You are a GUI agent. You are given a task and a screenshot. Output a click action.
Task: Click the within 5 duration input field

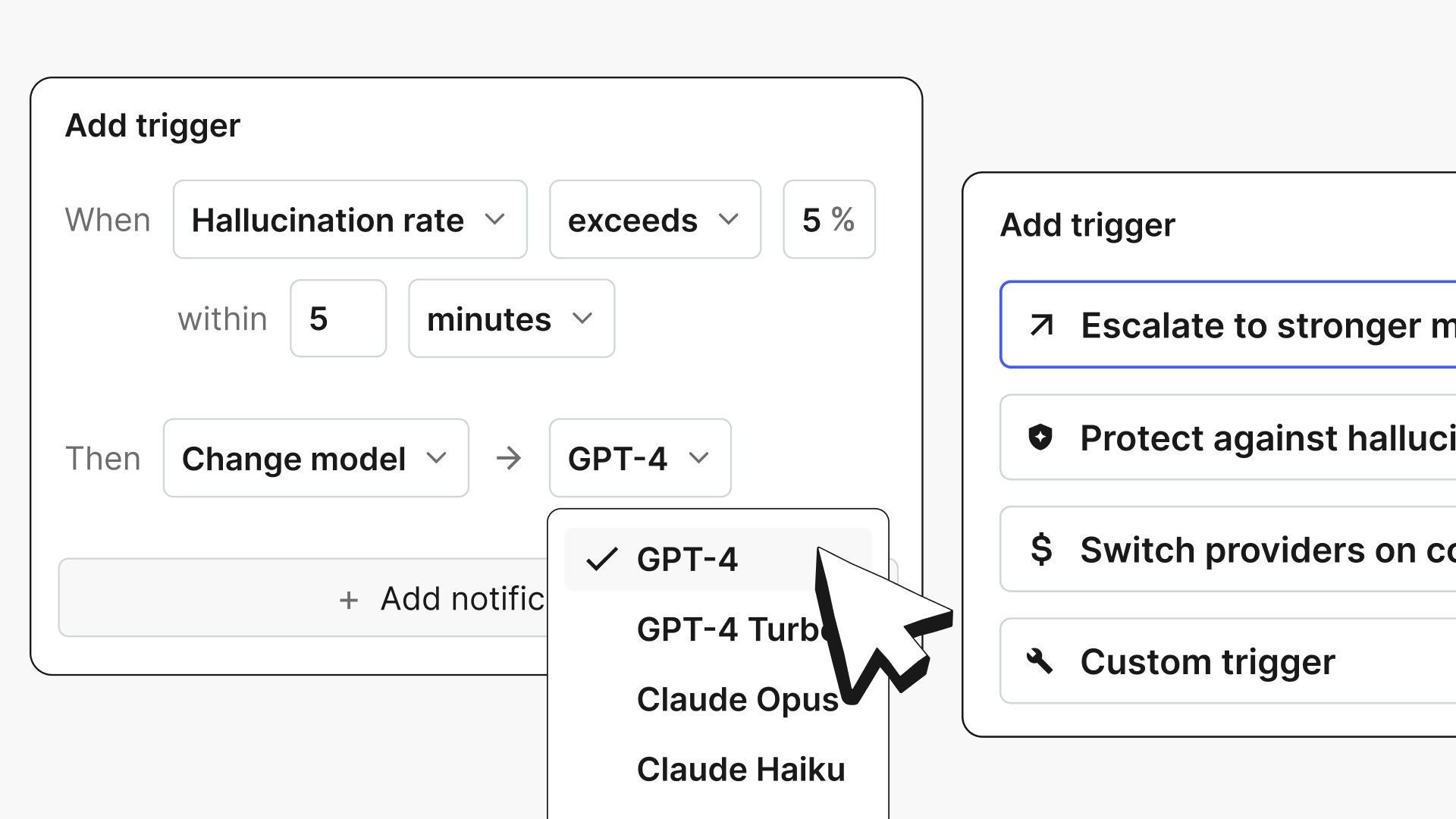coord(338,318)
